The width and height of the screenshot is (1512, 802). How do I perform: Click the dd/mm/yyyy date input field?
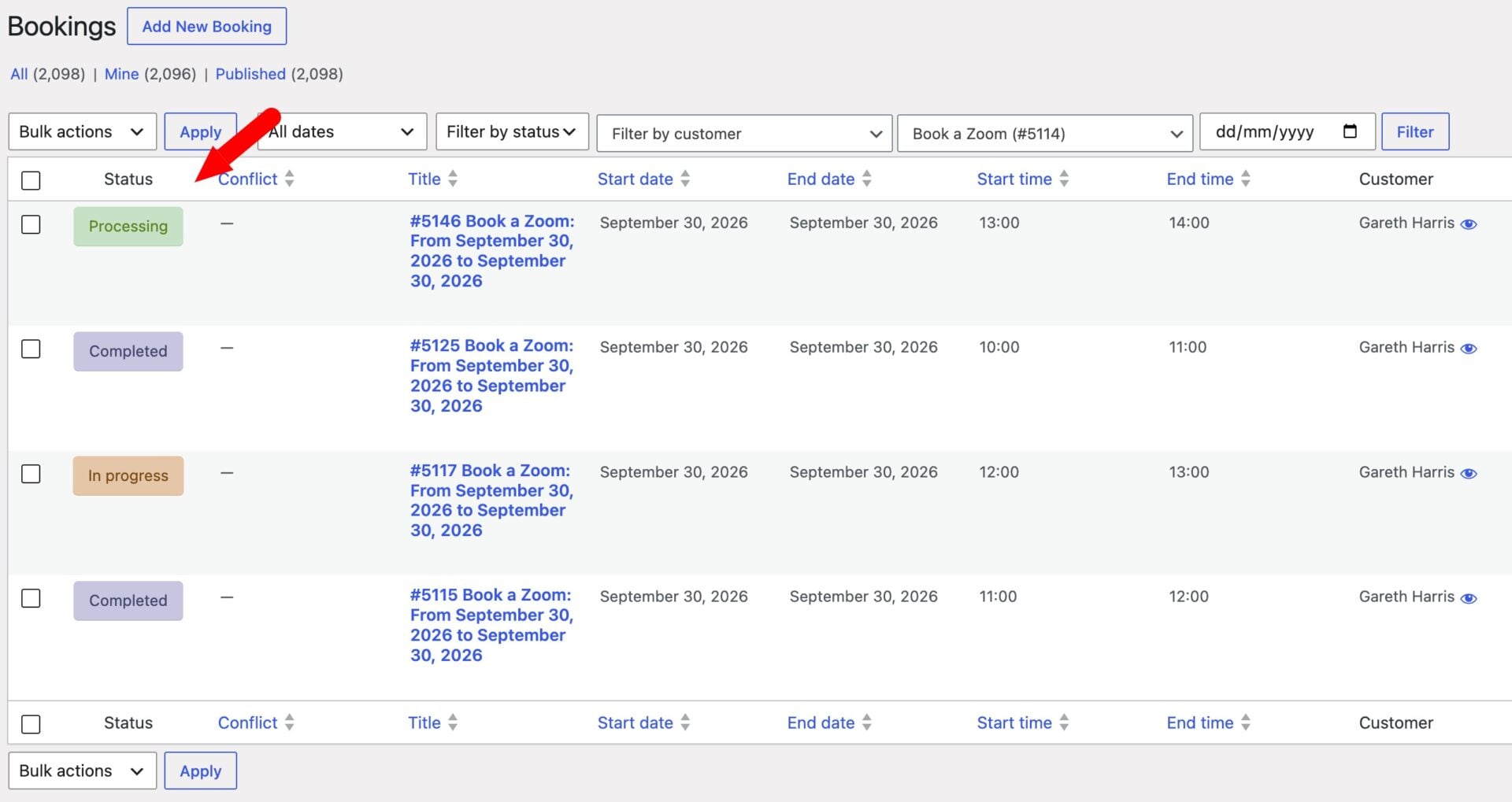coord(1287,131)
